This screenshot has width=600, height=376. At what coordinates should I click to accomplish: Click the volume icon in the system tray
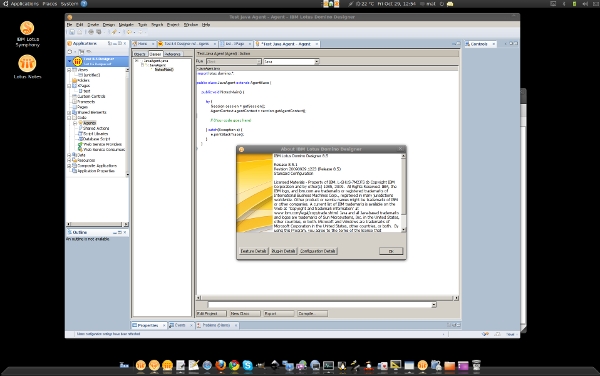coord(585,3)
